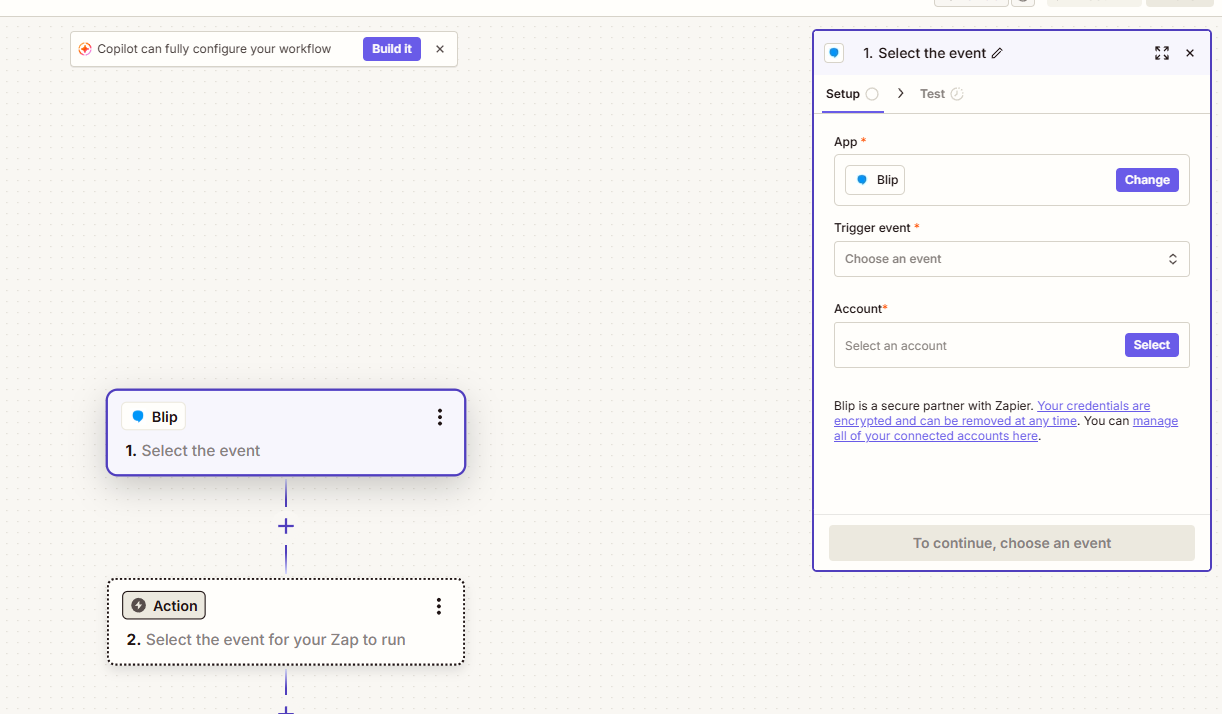Select the Blip trigger step card
This screenshot has height=714, width=1222.
[286, 432]
